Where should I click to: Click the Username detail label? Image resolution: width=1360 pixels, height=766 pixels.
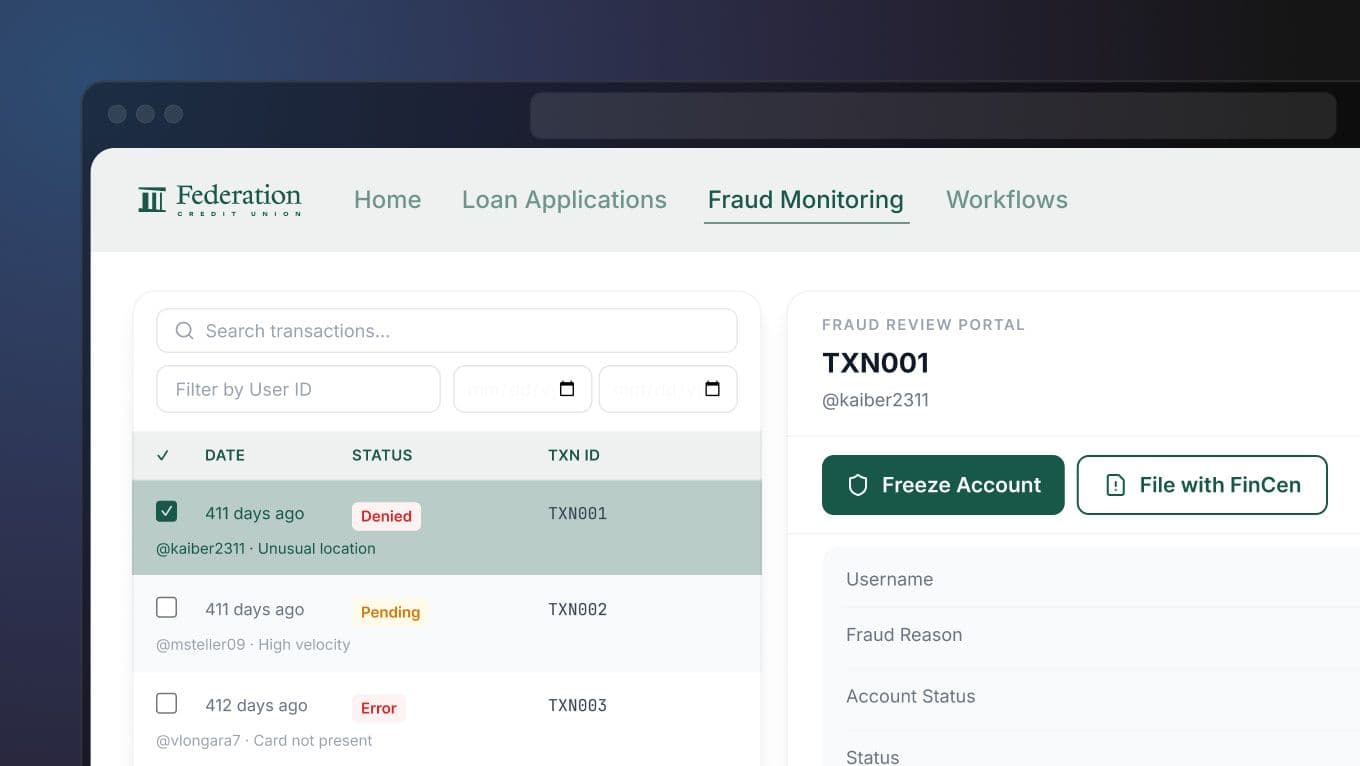[x=889, y=579]
